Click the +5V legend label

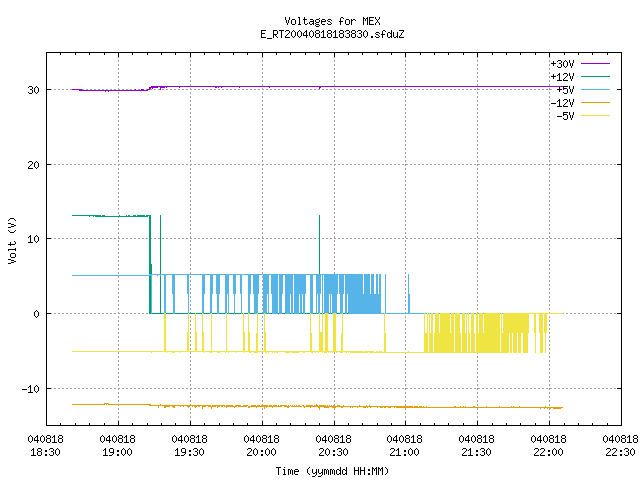point(565,90)
